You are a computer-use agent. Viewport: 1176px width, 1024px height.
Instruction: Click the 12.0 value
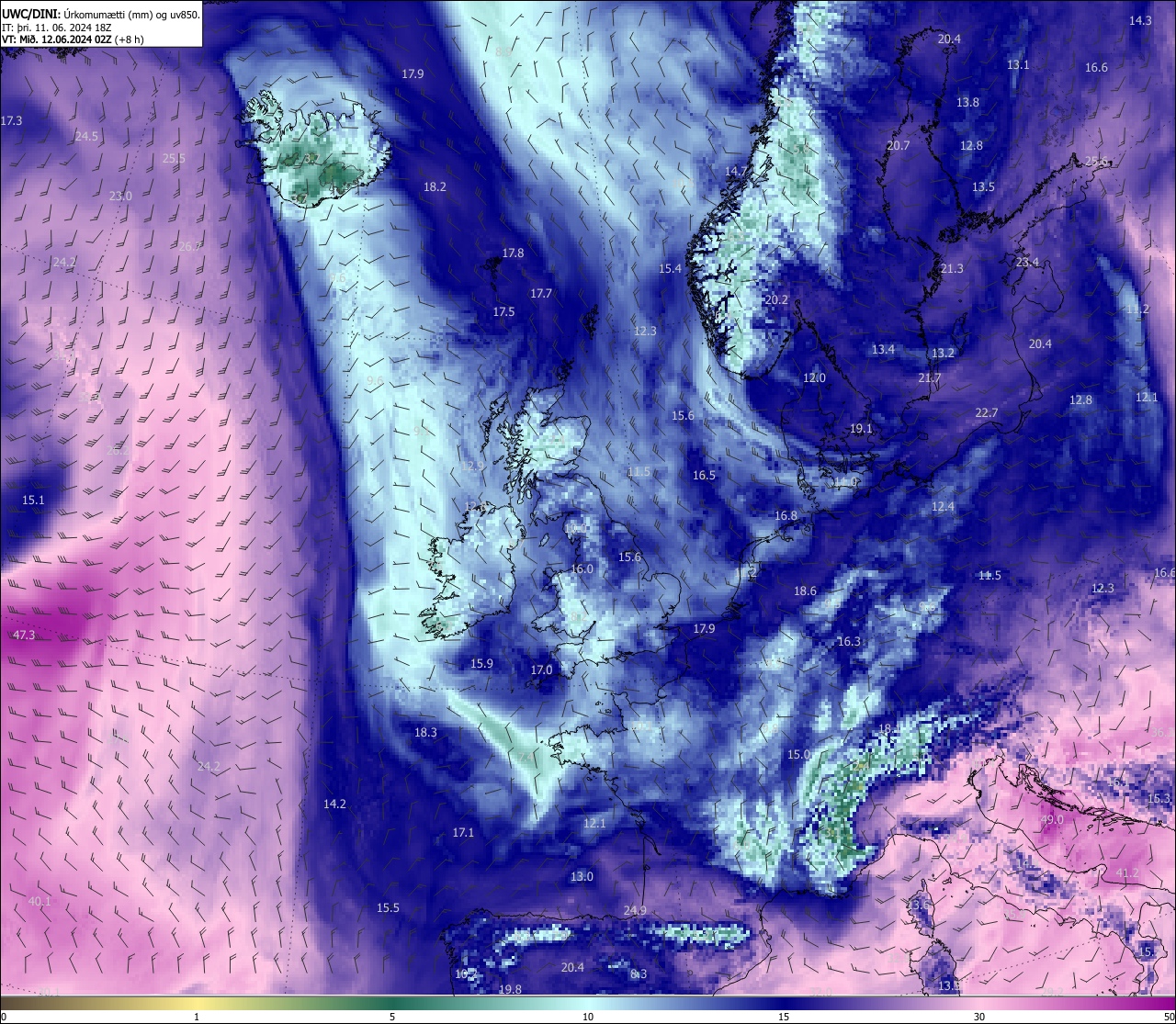(814, 377)
